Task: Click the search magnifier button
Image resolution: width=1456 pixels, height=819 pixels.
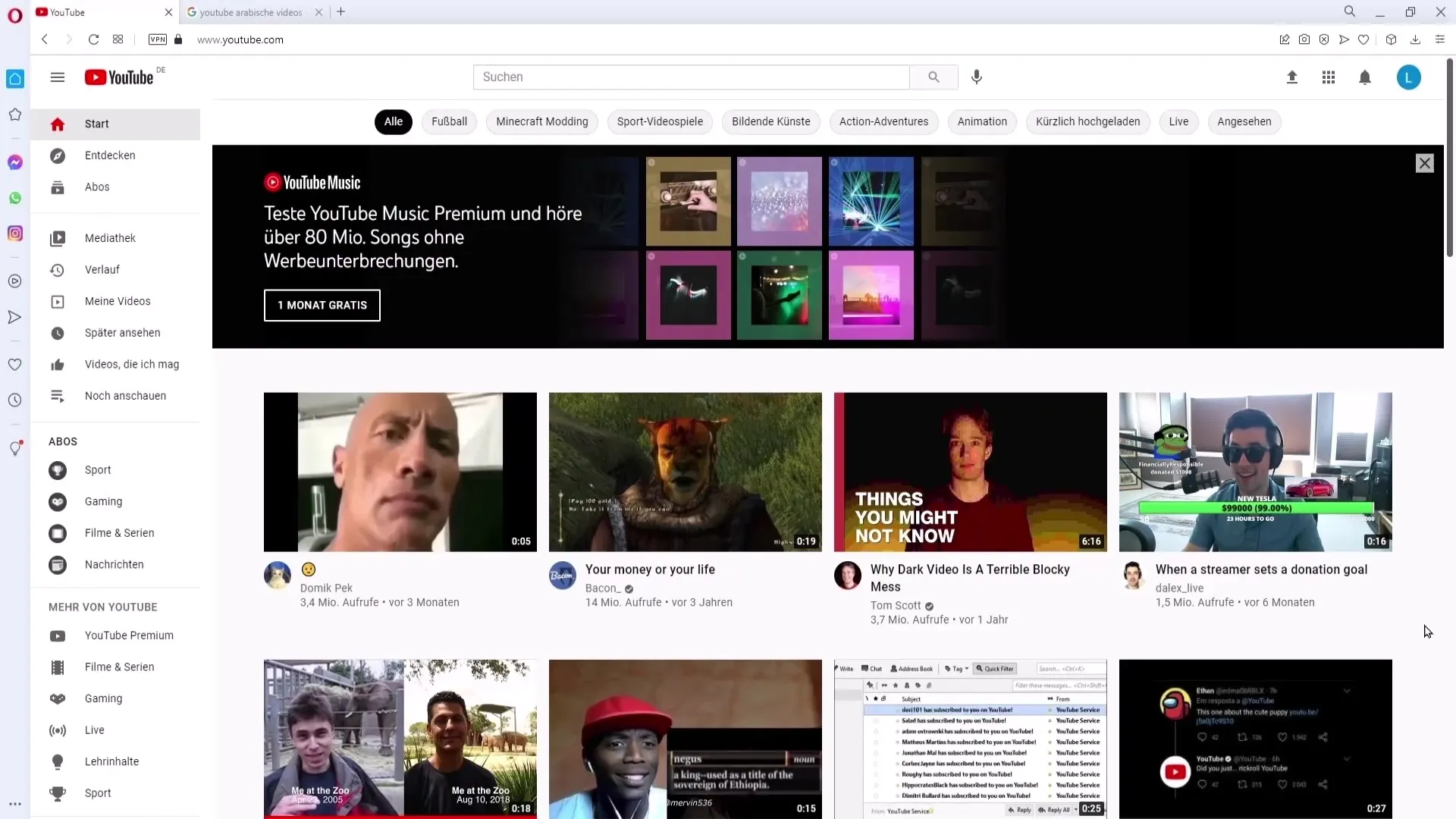Action: pos(934,77)
